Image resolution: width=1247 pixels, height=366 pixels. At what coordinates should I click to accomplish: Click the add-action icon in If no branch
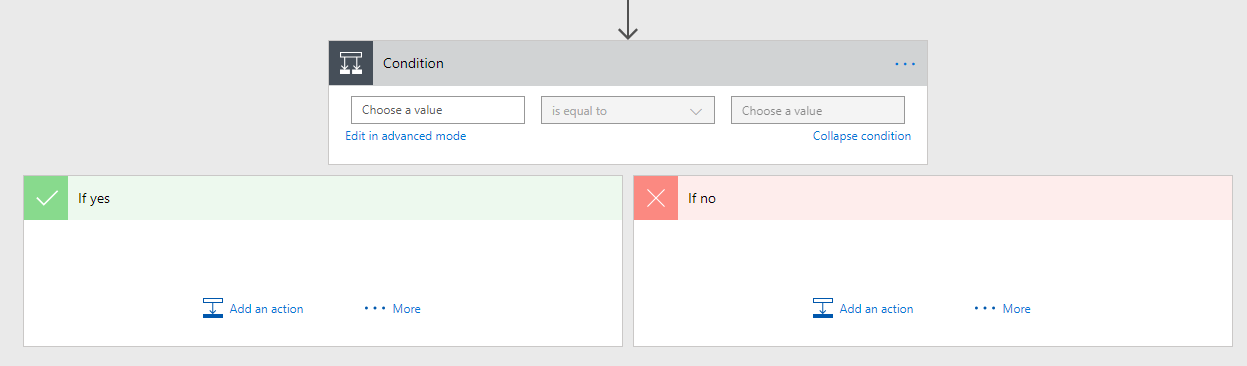point(823,308)
